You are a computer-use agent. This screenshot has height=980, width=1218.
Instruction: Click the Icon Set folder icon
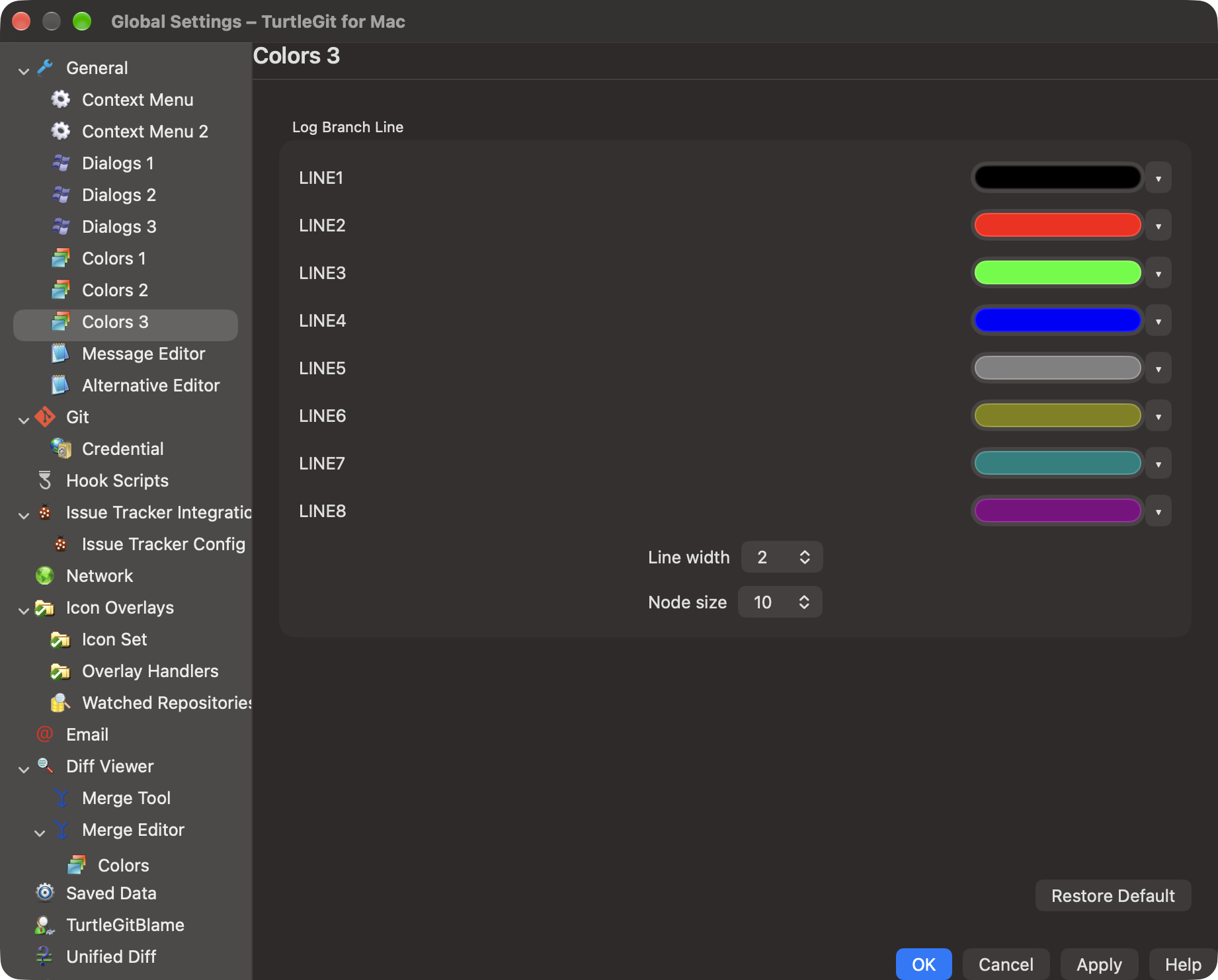tap(61, 639)
